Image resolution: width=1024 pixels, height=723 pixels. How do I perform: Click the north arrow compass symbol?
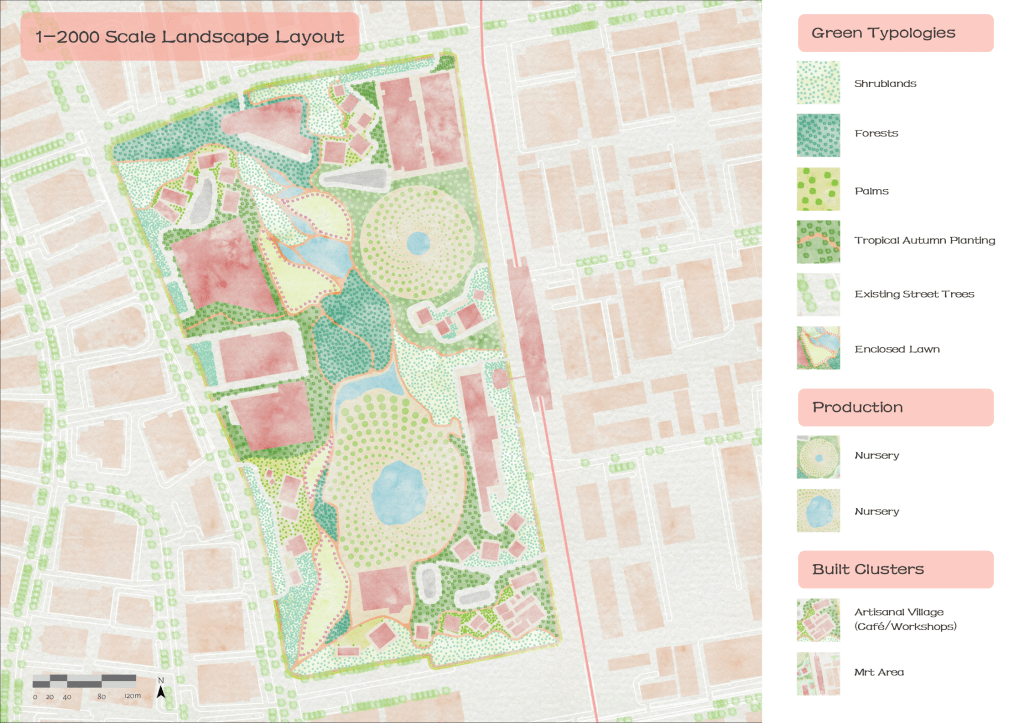161,688
